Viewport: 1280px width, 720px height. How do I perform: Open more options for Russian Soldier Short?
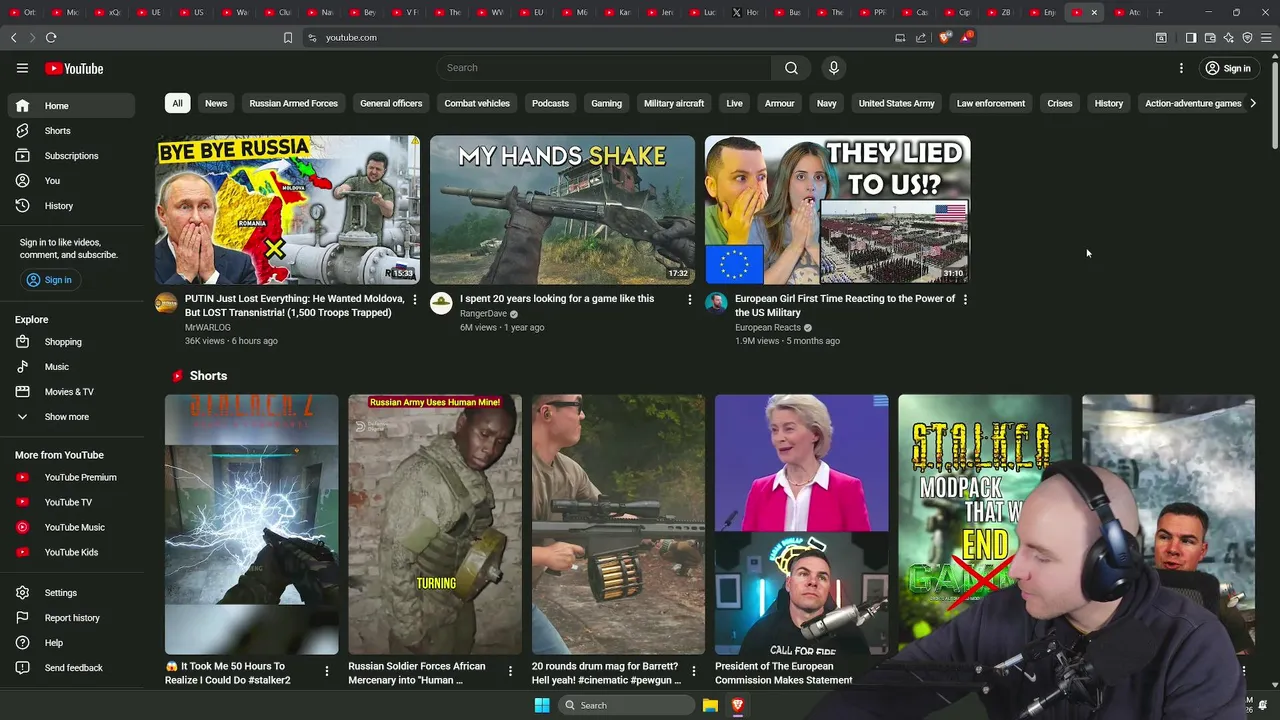[x=510, y=671]
